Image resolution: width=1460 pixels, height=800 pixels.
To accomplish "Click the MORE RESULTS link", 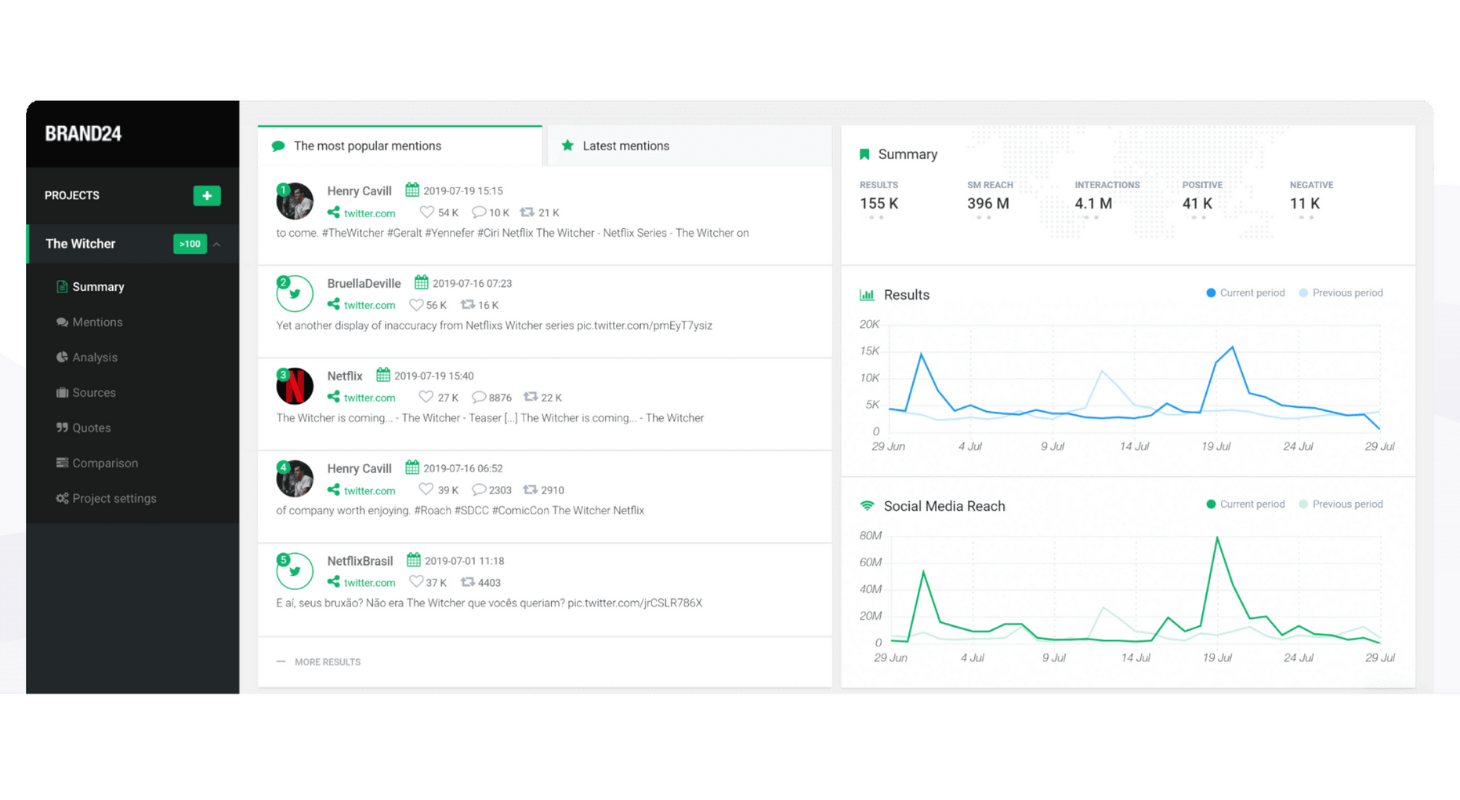I will 328,662.
